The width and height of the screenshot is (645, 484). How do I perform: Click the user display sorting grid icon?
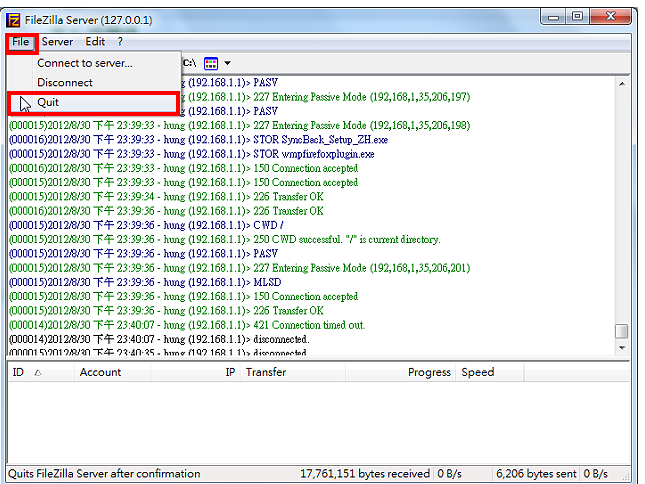tap(211, 63)
